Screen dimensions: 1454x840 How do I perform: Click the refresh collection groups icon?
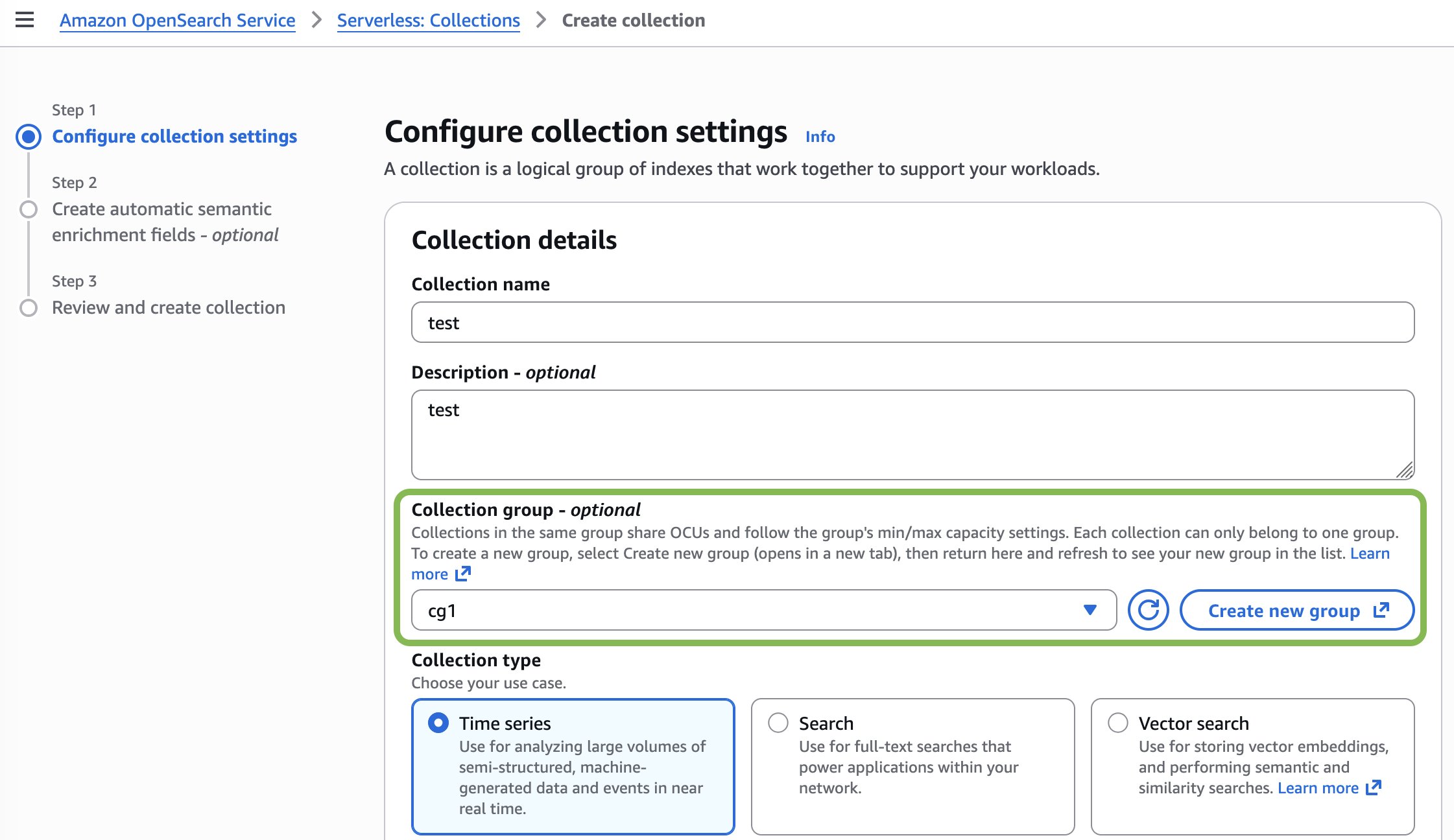click(1148, 610)
